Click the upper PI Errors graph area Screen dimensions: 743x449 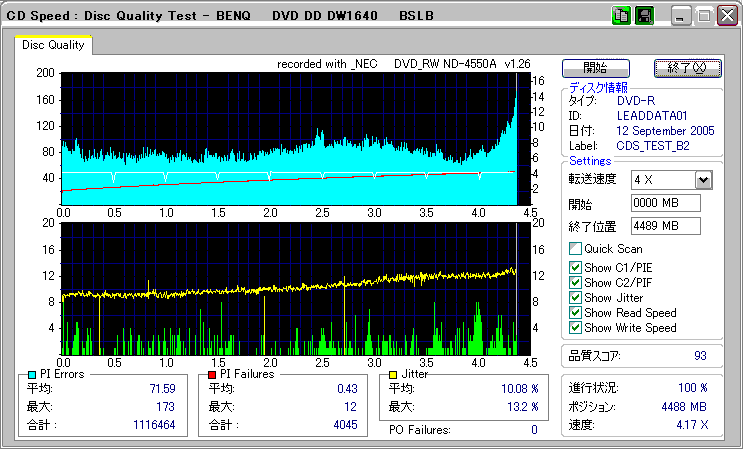coord(288,137)
